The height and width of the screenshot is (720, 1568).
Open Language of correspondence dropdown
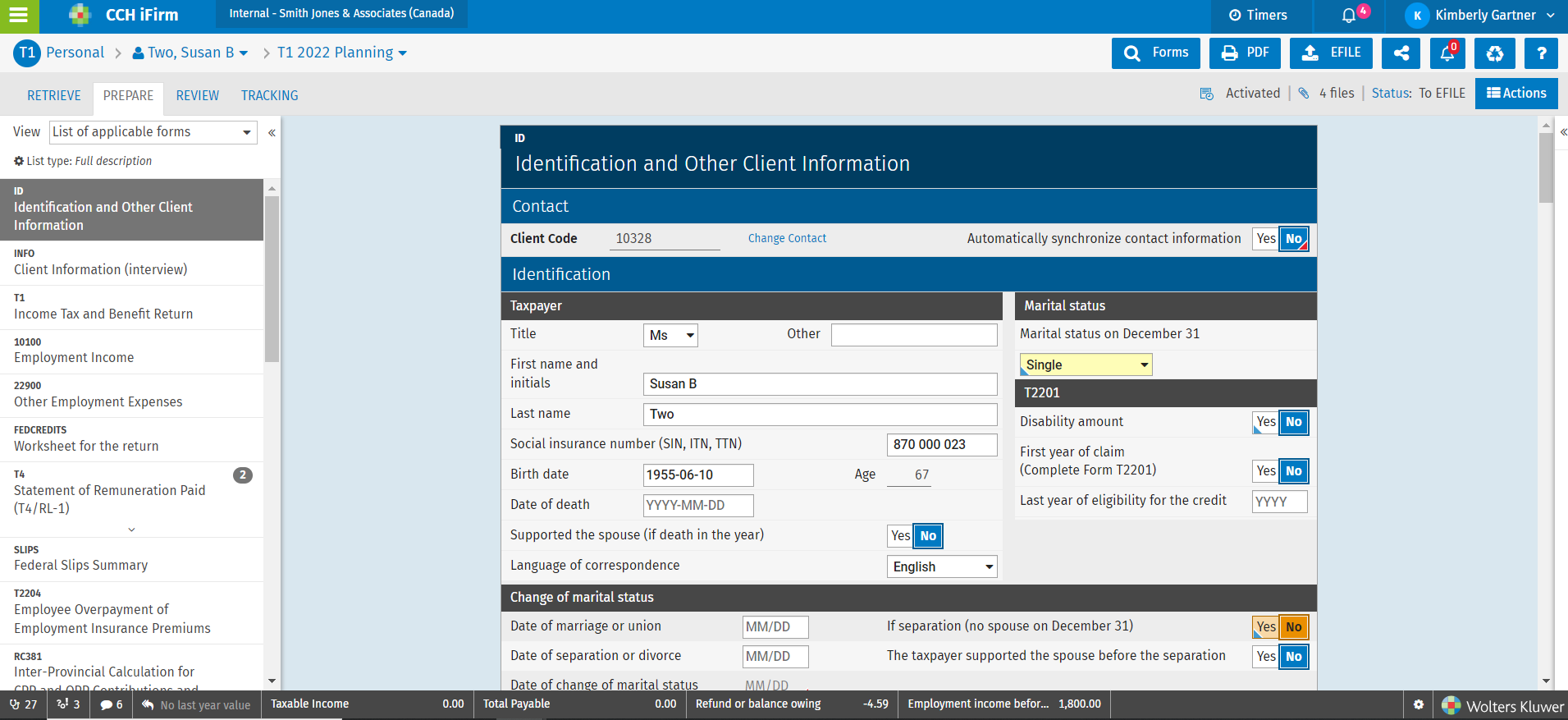point(941,566)
